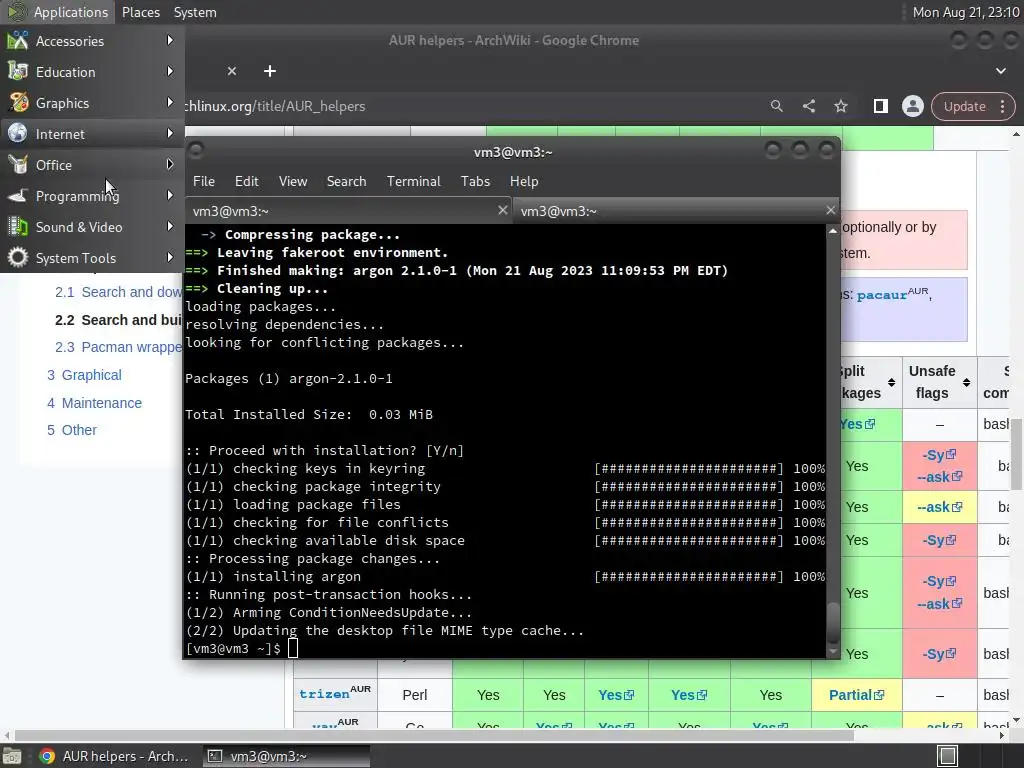Screen dimensions: 1024x768
Task: Expand Programming submenu arrow
Action: tap(170, 195)
